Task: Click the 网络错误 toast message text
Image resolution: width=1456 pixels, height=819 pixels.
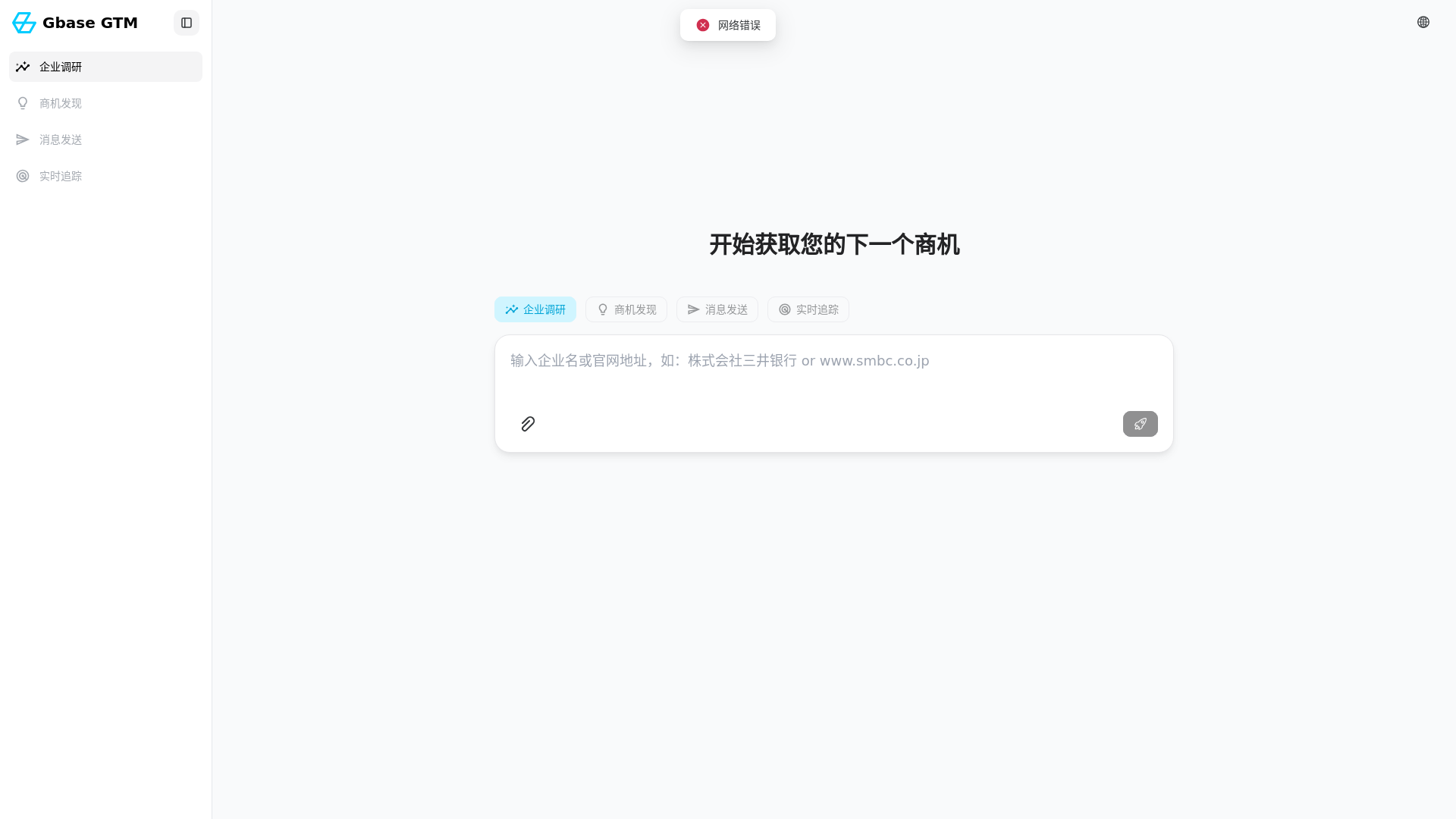Action: click(739, 25)
